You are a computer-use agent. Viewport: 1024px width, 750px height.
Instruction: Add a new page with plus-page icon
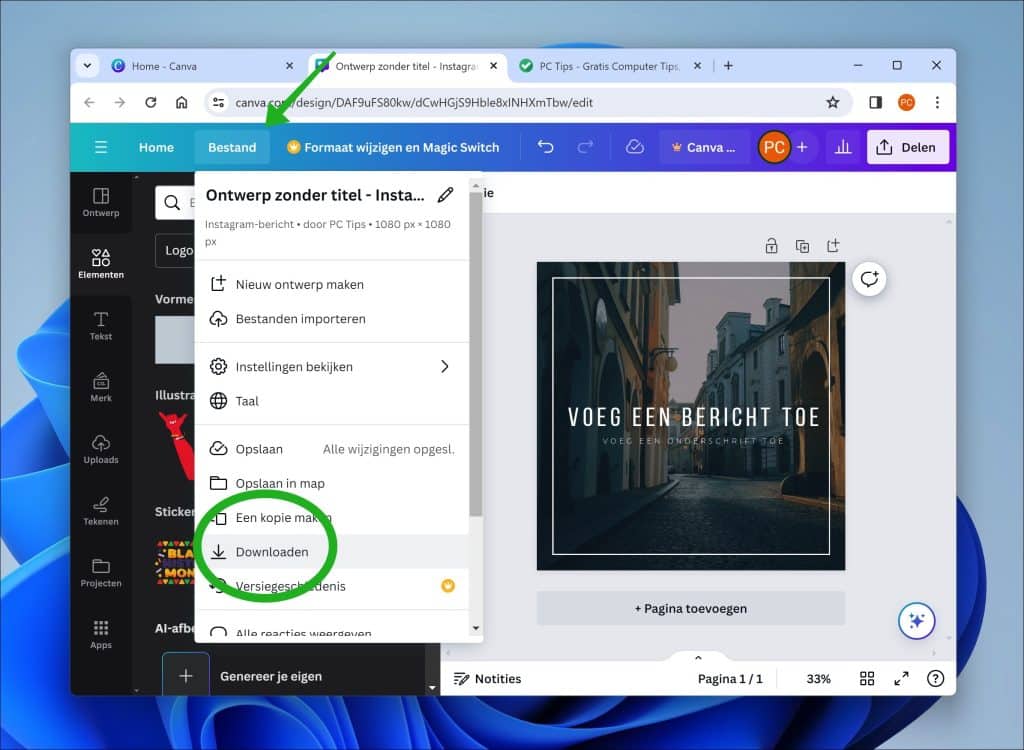coord(833,246)
